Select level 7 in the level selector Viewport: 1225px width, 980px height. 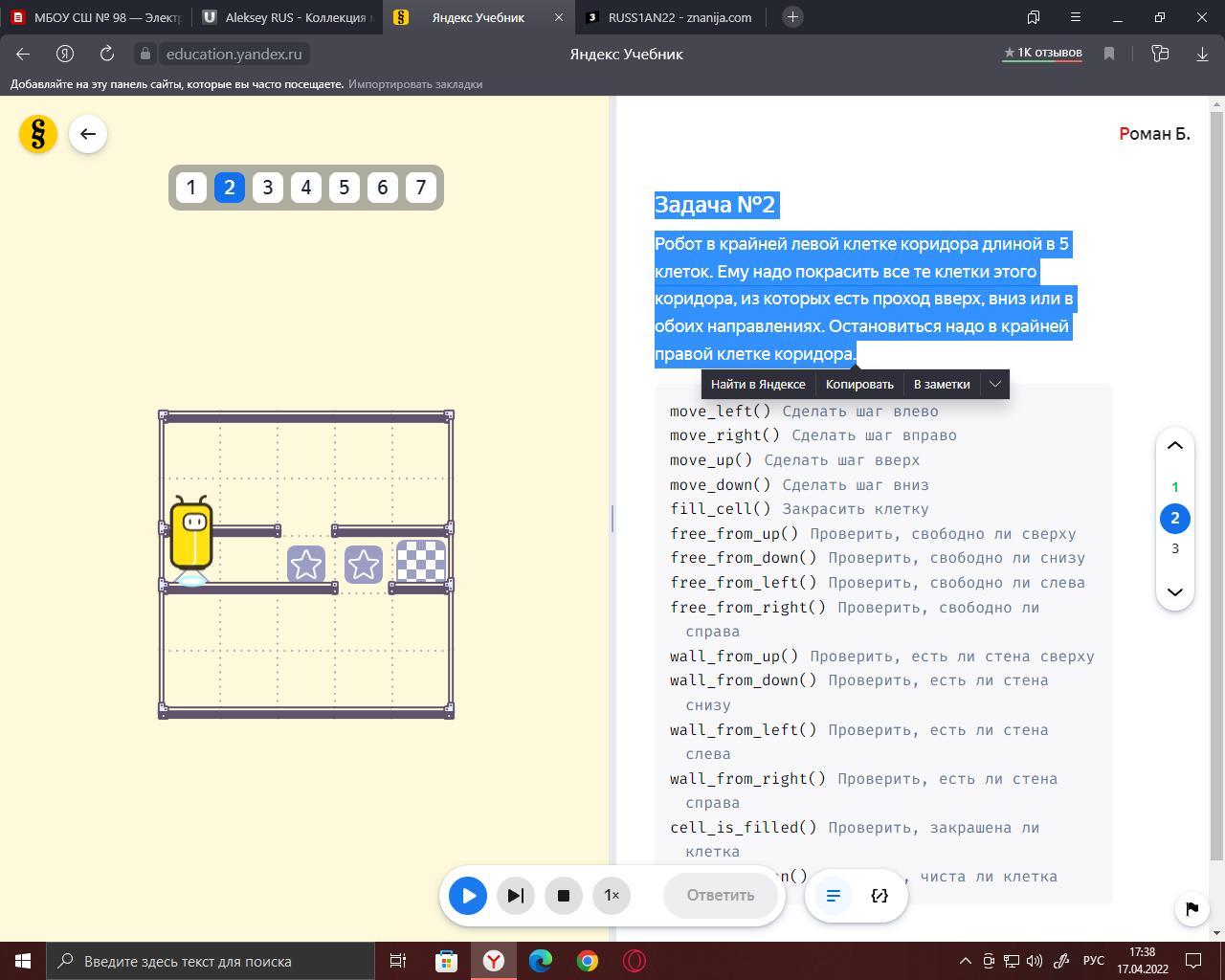tap(421, 188)
